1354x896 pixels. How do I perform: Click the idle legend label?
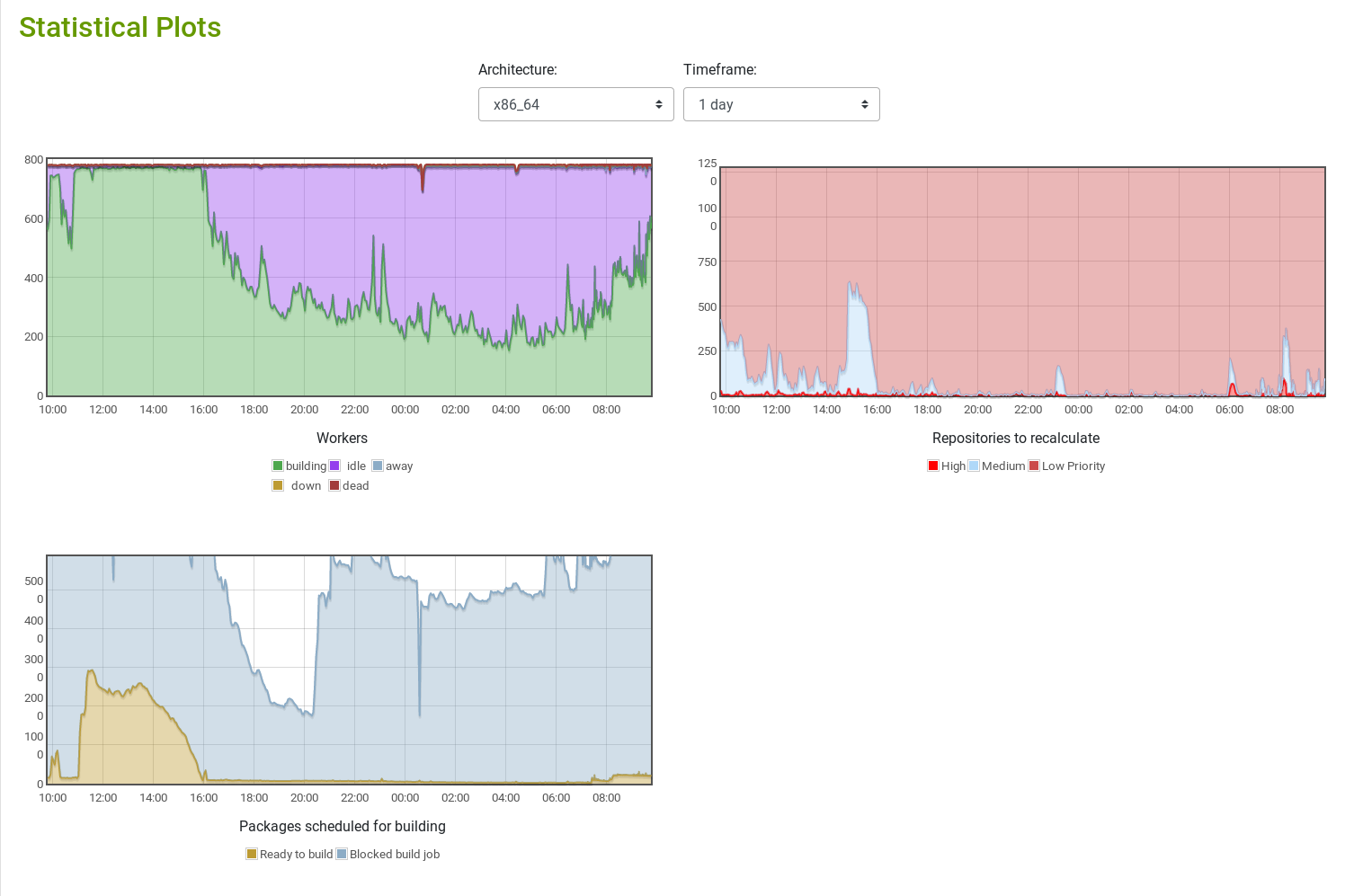356,466
